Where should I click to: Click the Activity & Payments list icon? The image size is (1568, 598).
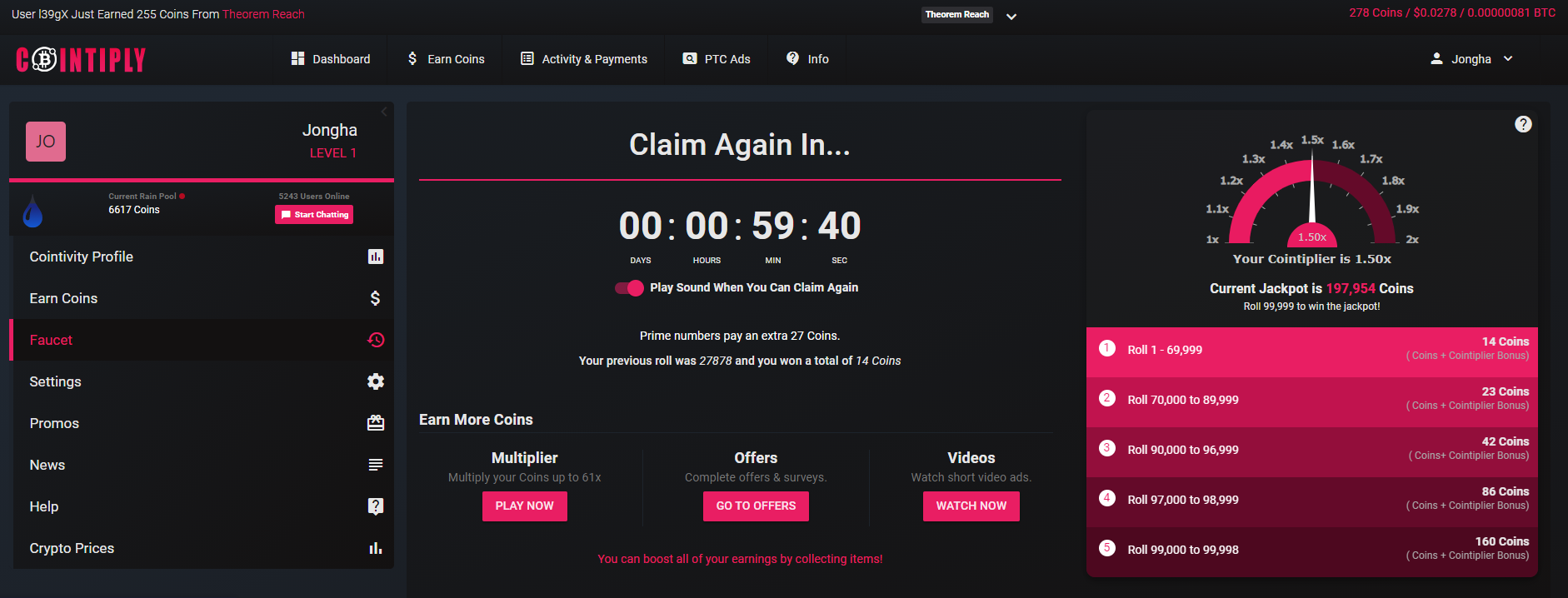(x=527, y=58)
